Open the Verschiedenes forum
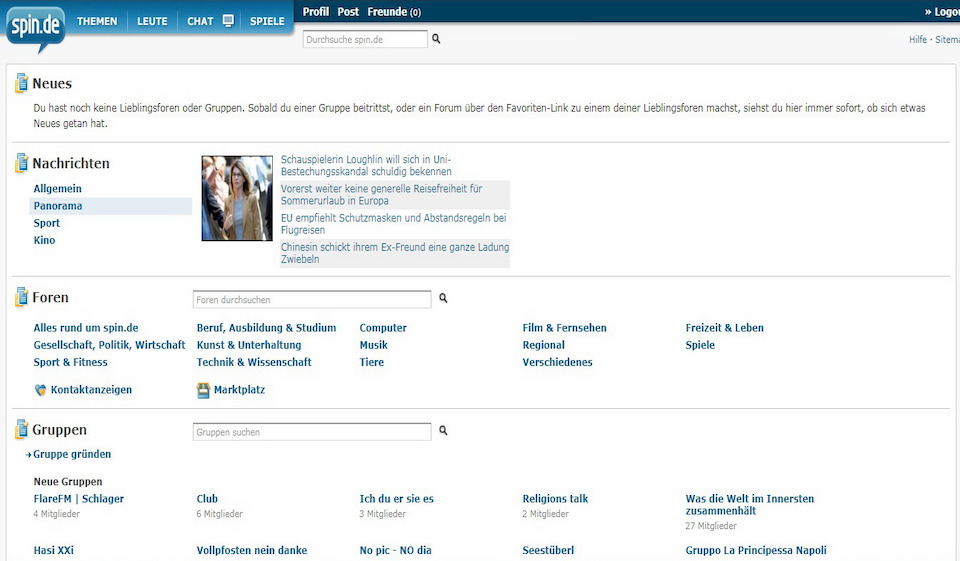This screenshot has height=561, width=960. (x=557, y=362)
